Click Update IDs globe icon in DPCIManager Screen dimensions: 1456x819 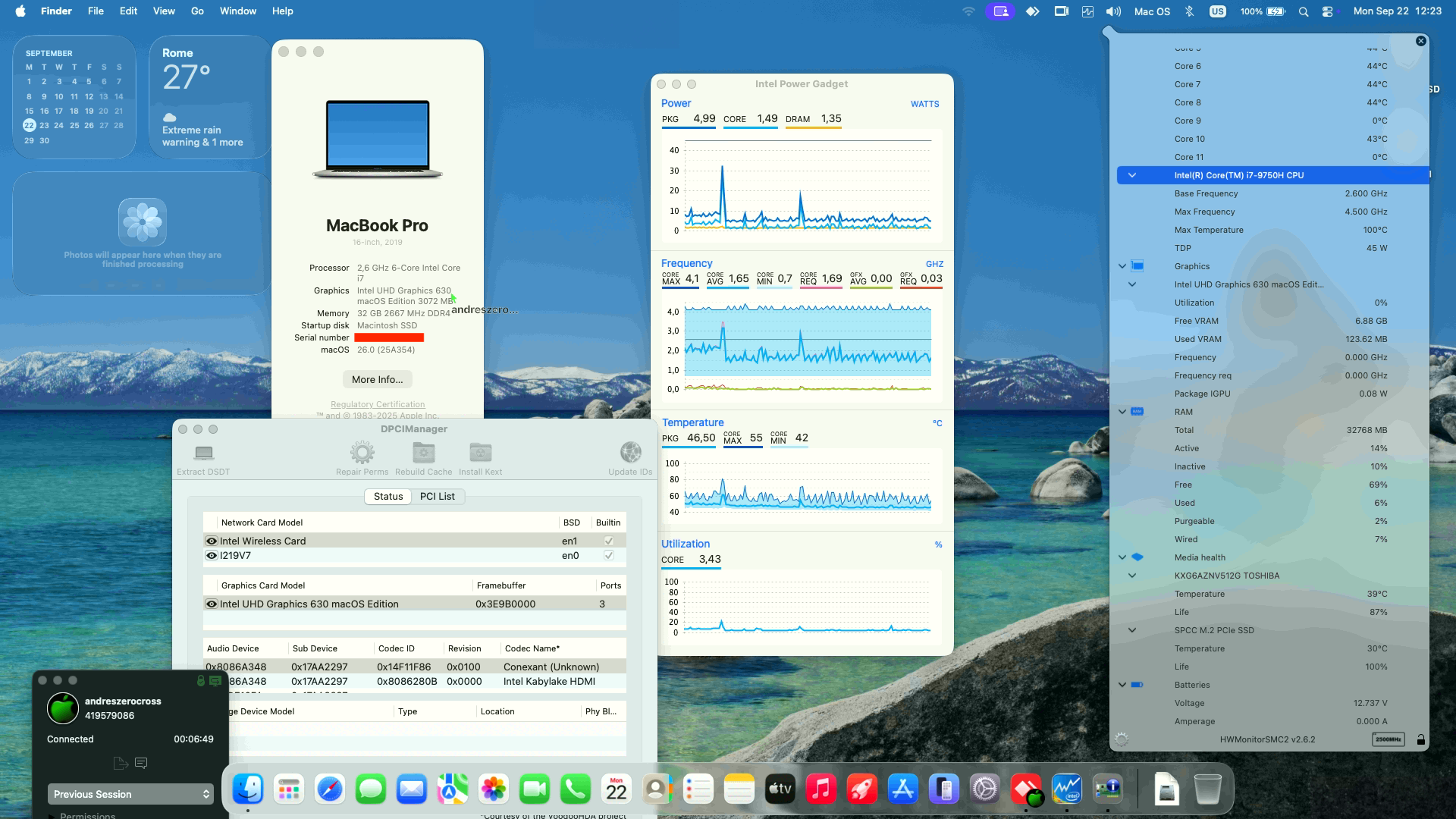630,453
